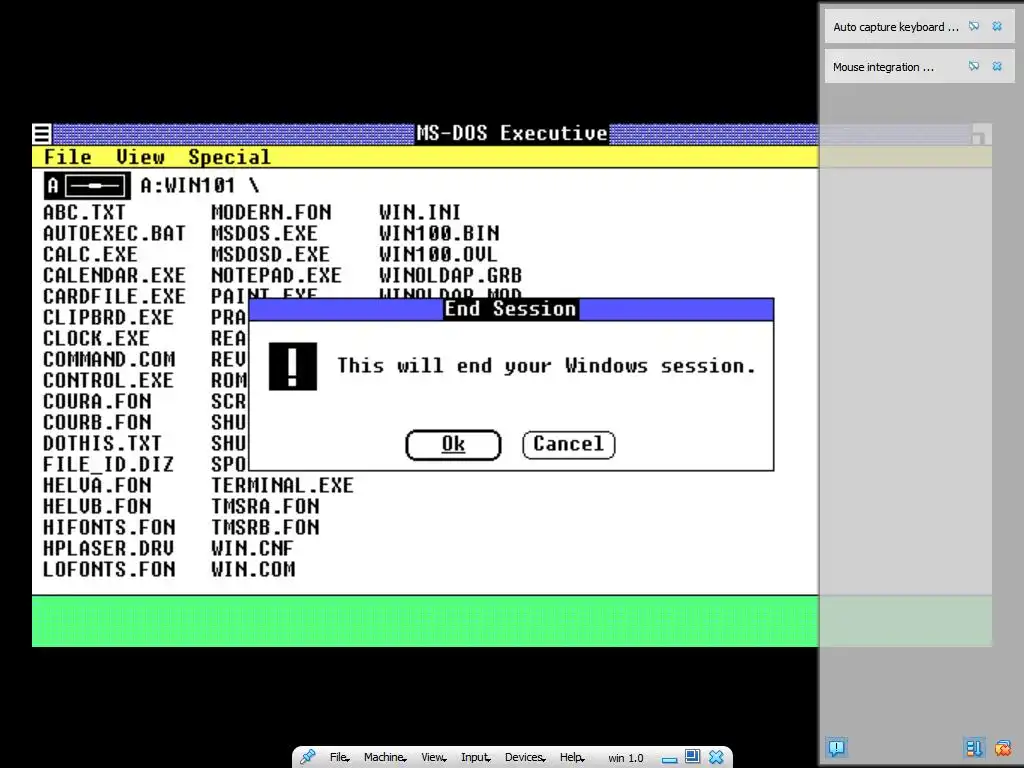The image size is (1024, 768).
Task: Select COURA.FON in the file list
Action: pyautogui.click(x=97, y=402)
